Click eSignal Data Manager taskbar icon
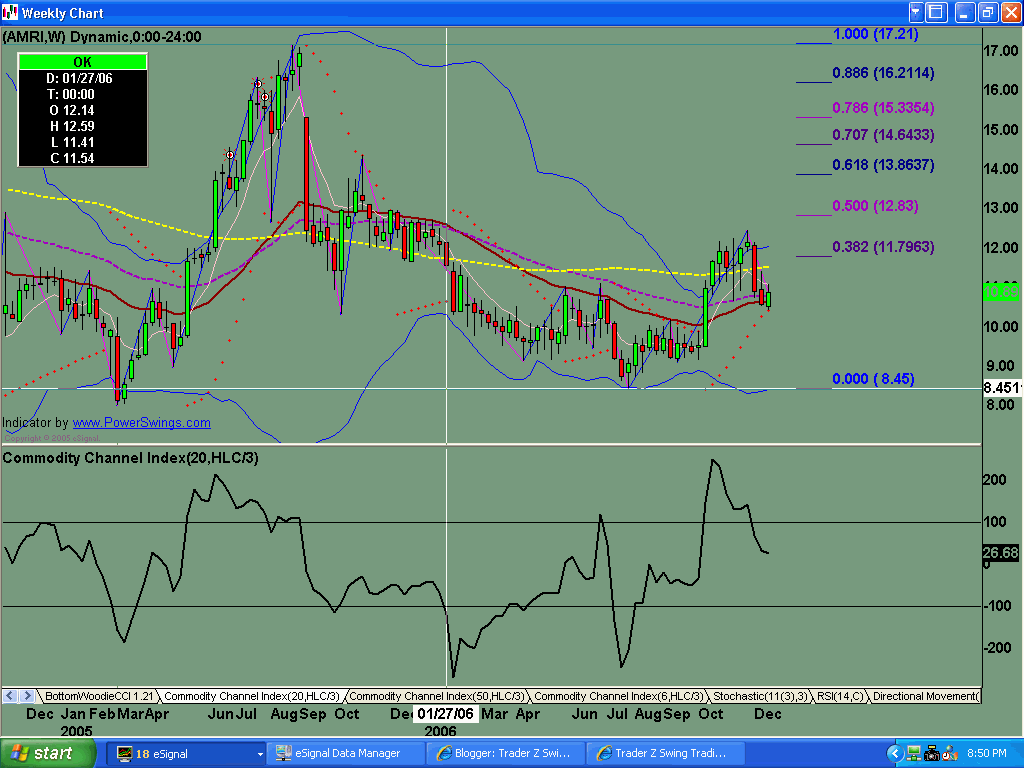Image resolution: width=1024 pixels, height=768 pixels. pyautogui.click(x=283, y=754)
